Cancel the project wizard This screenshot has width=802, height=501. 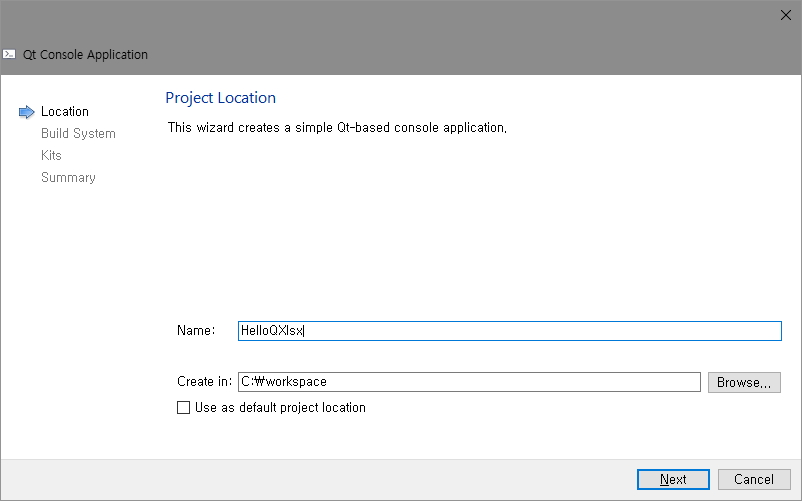pos(753,480)
